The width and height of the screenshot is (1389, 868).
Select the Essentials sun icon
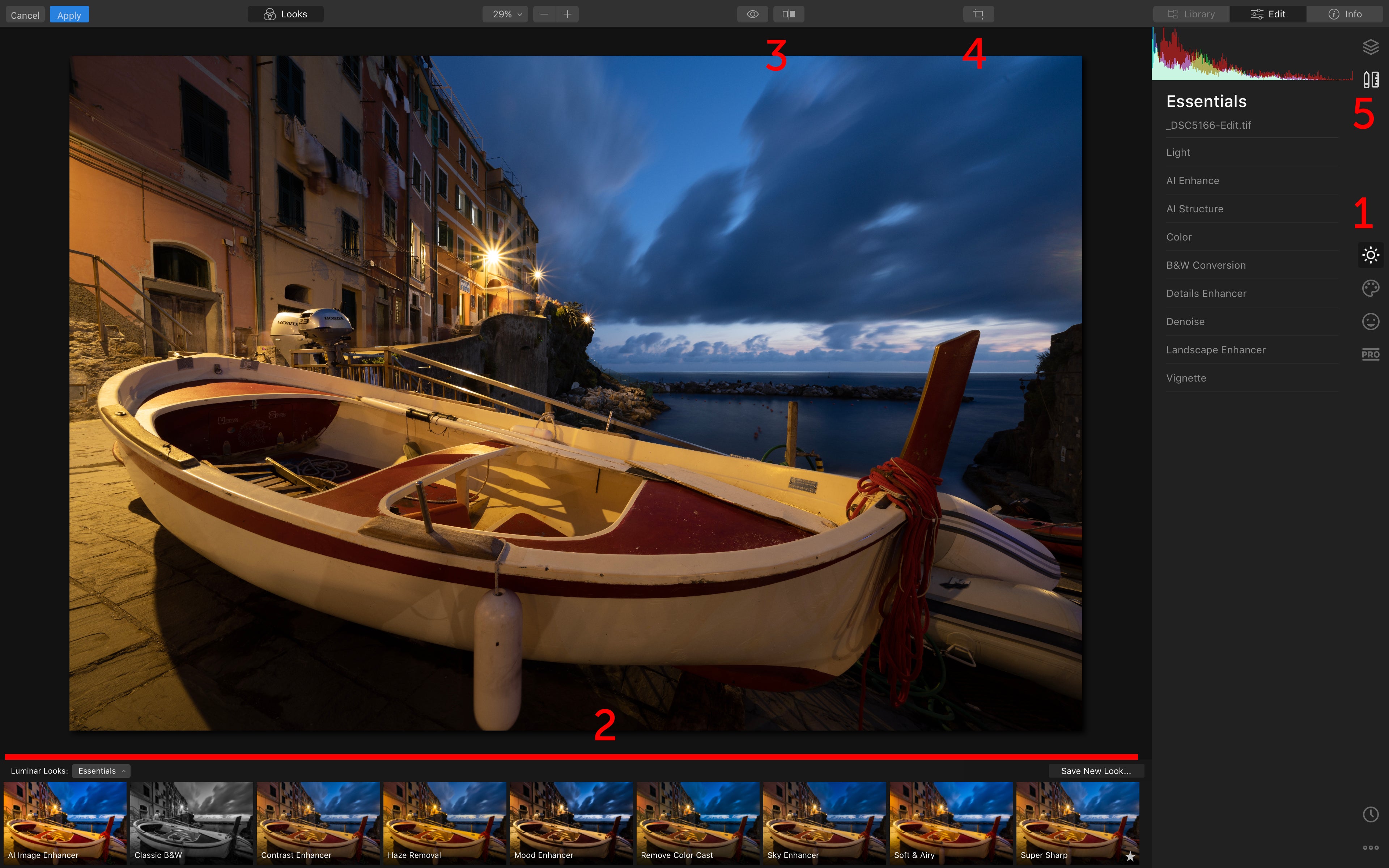[x=1371, y=255]
